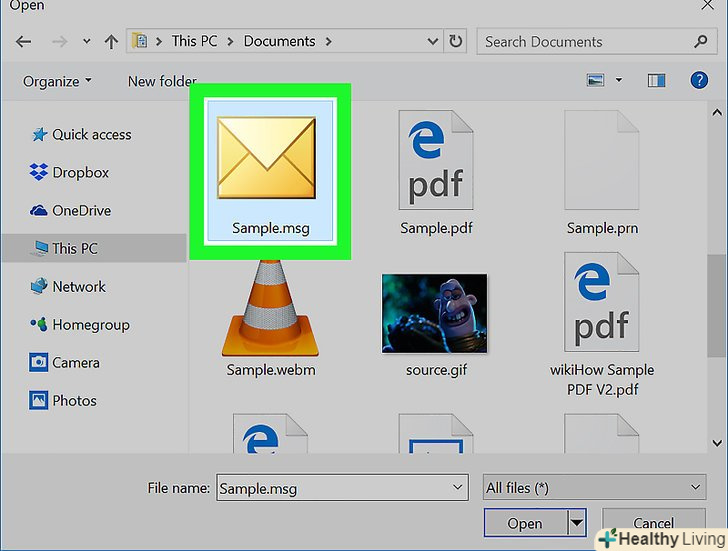Viewport: 728px width, 551px height.
Task: Expand the file type All files dropdown
Action: point(594,487)
